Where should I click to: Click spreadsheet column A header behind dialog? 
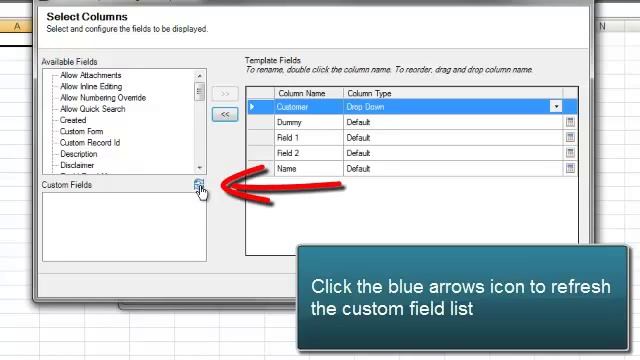pos(16,27)
